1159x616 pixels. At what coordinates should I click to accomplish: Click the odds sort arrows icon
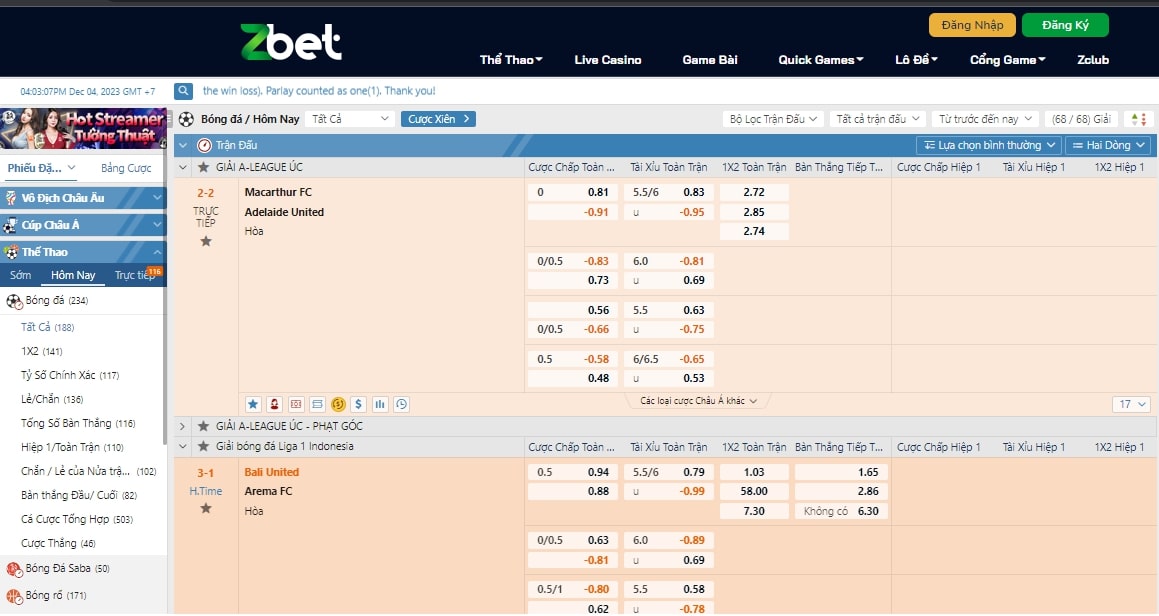pyautogui.click(x=1138, y=119)
